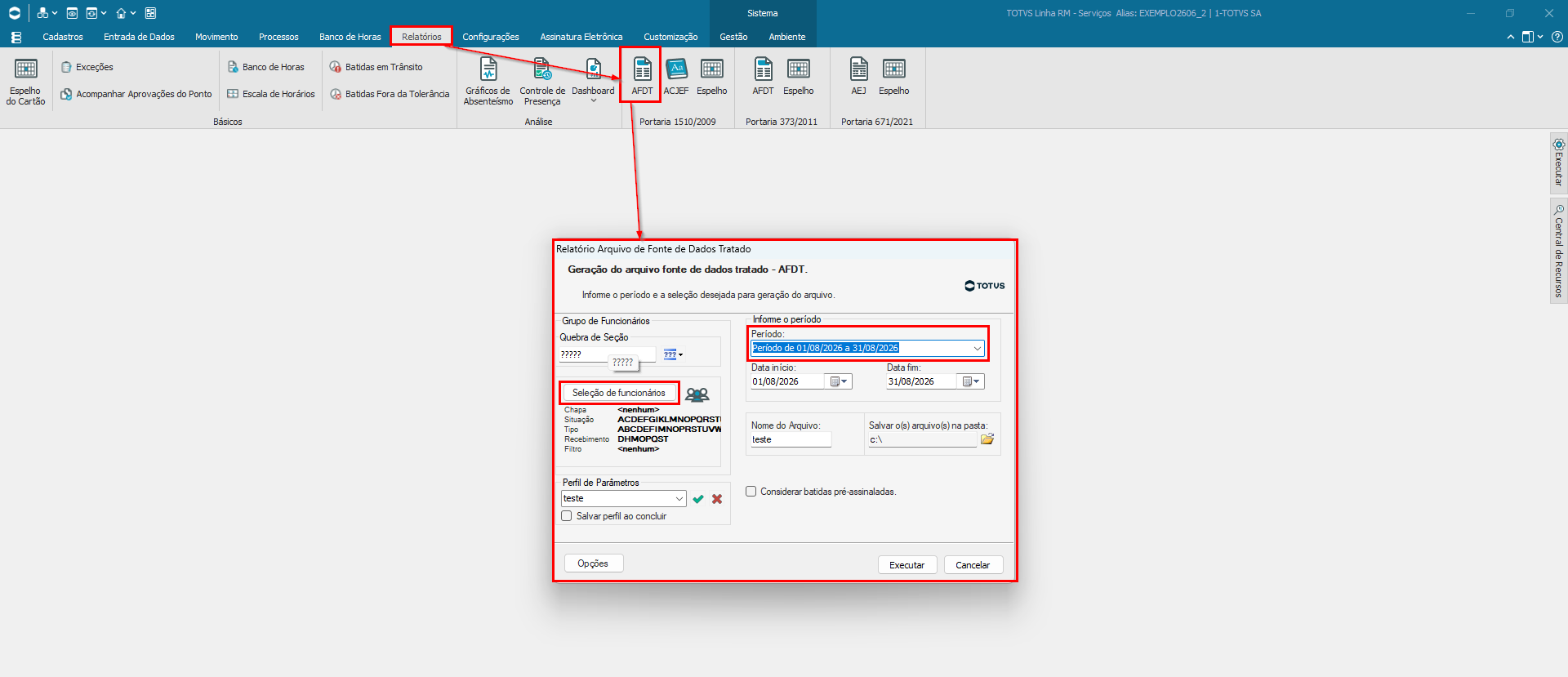Open the TOTVS application menu logo
This screenshot has height=677, width=1568.
15,13
